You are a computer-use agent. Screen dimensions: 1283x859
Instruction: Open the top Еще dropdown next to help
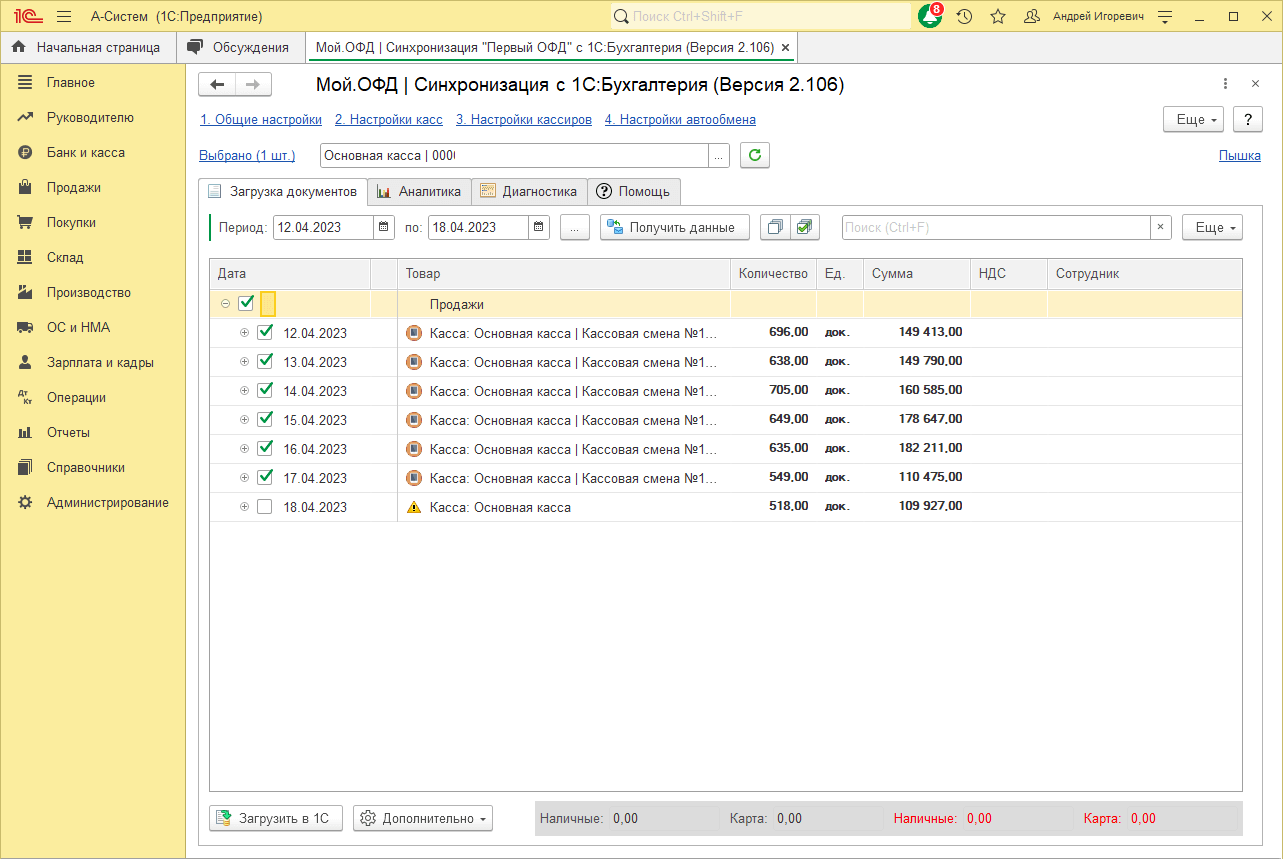click(x=1194, y=119)
